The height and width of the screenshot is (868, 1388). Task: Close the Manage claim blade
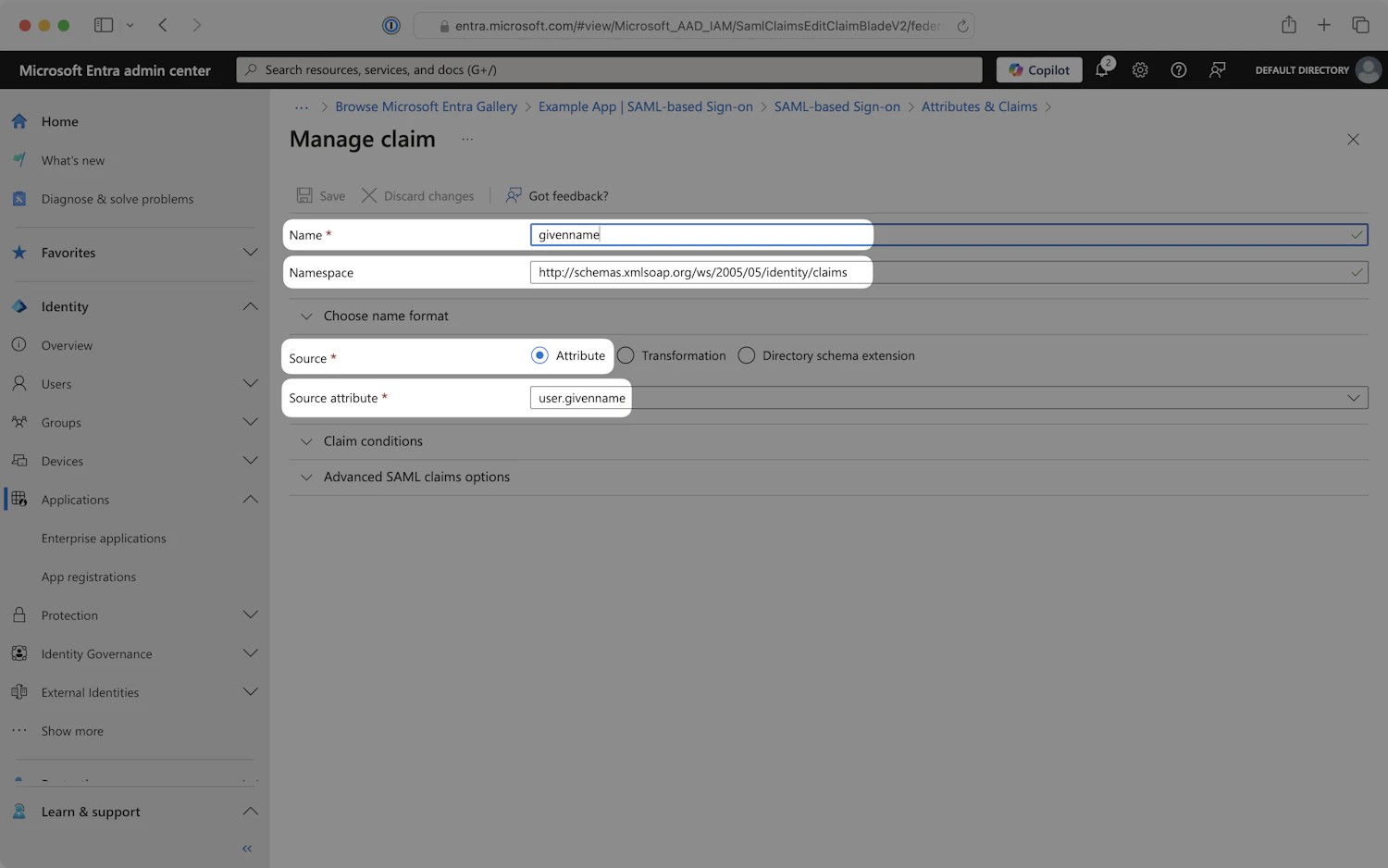(x=1353, y=139)
